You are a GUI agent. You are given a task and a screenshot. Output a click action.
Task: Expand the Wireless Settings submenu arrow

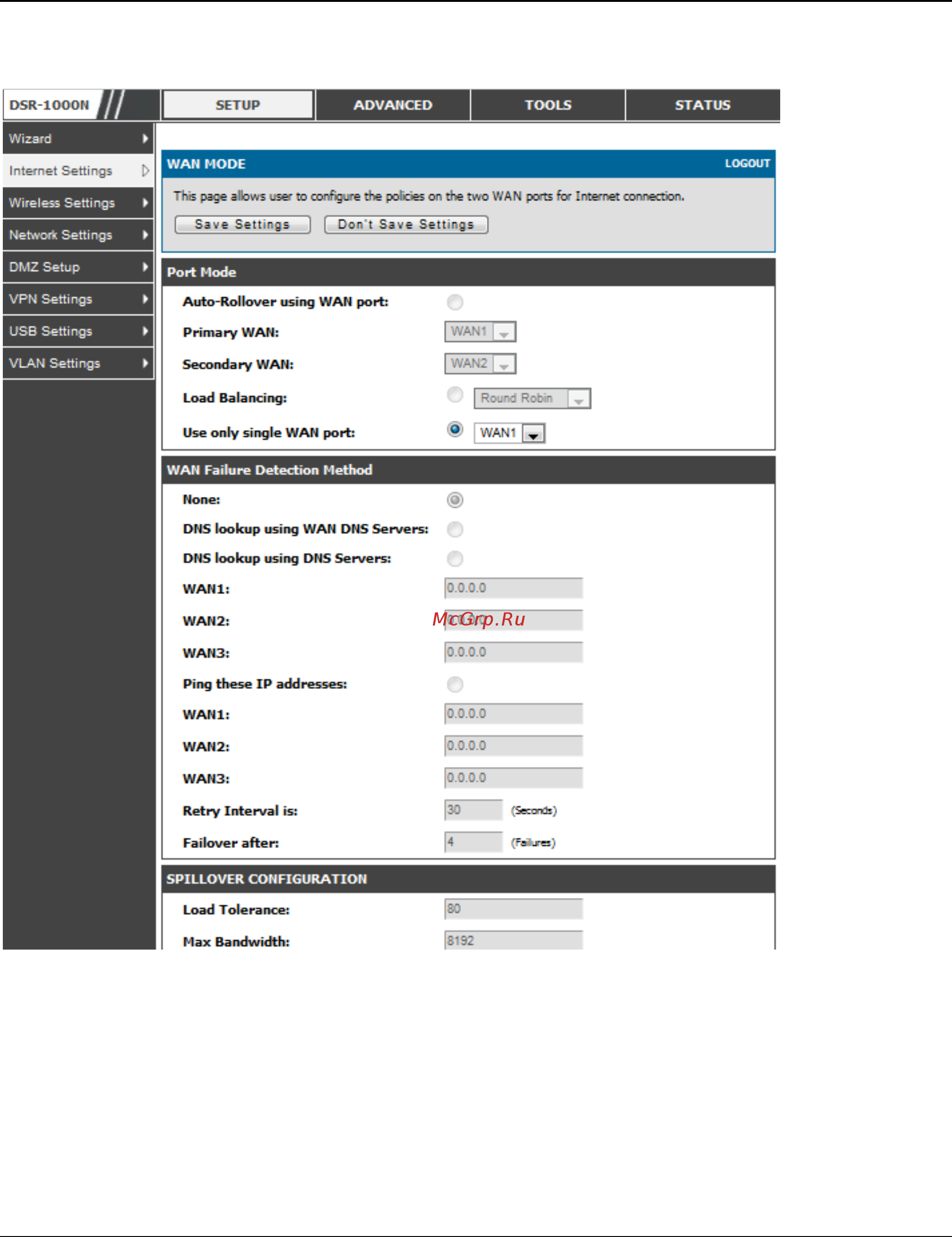coord(146,203)
